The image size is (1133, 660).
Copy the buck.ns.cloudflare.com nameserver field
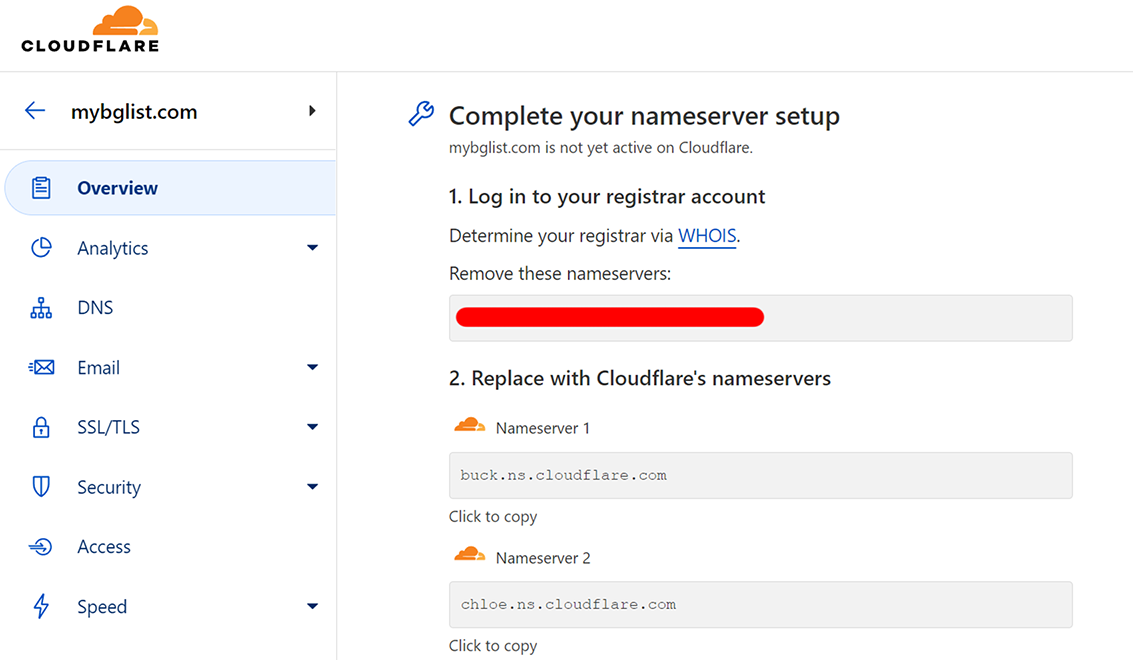pos(760,476)
